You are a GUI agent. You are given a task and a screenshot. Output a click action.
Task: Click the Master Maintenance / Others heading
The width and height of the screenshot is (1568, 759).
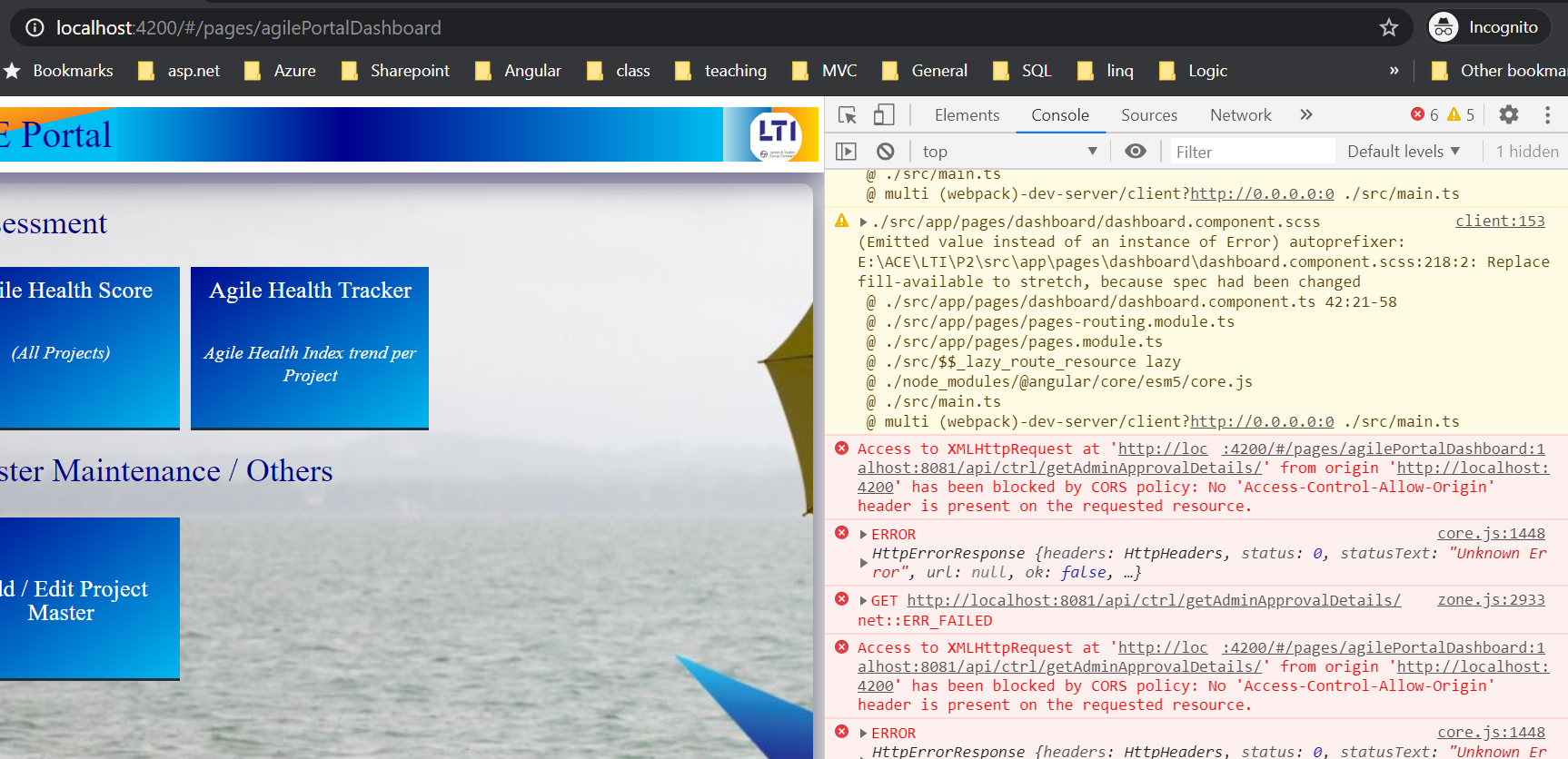point(166,471)
